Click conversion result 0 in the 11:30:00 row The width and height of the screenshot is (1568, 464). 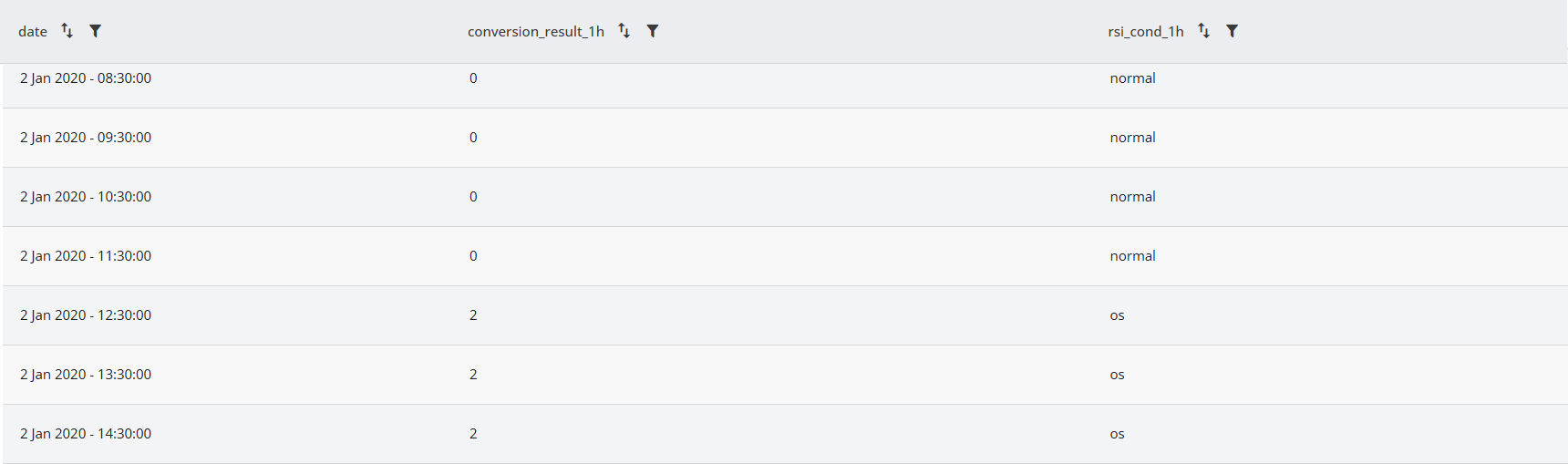click(x=473, y=256)
